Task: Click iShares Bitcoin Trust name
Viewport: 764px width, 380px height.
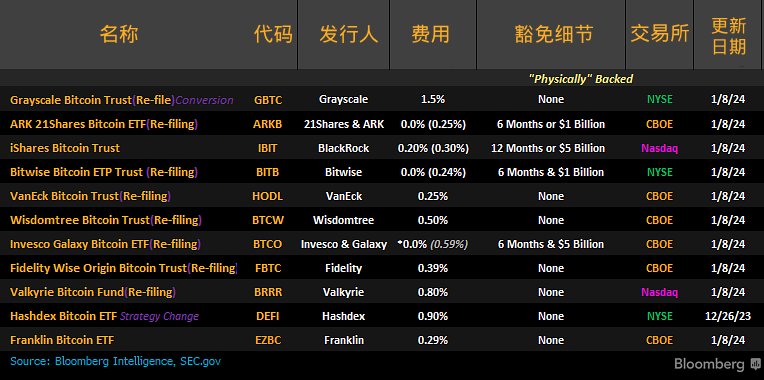Action: [65, 148]
